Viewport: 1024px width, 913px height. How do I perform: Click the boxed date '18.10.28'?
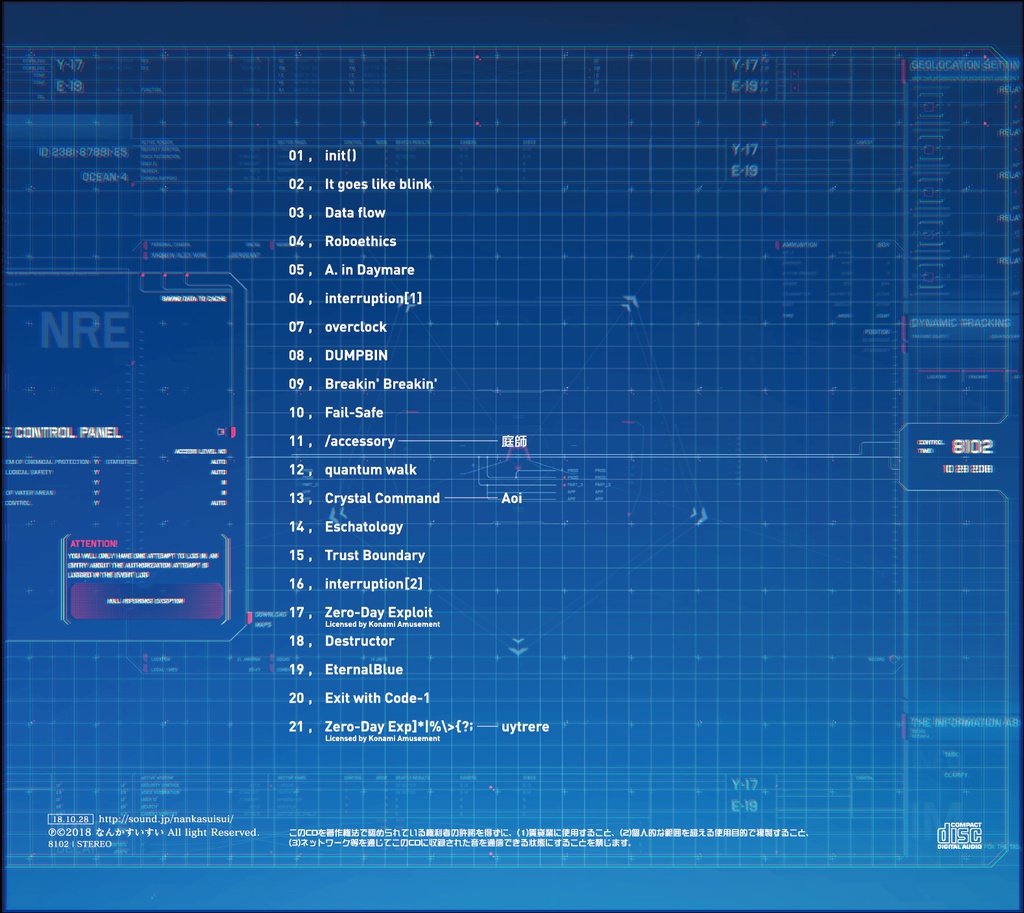click(71, 819)
